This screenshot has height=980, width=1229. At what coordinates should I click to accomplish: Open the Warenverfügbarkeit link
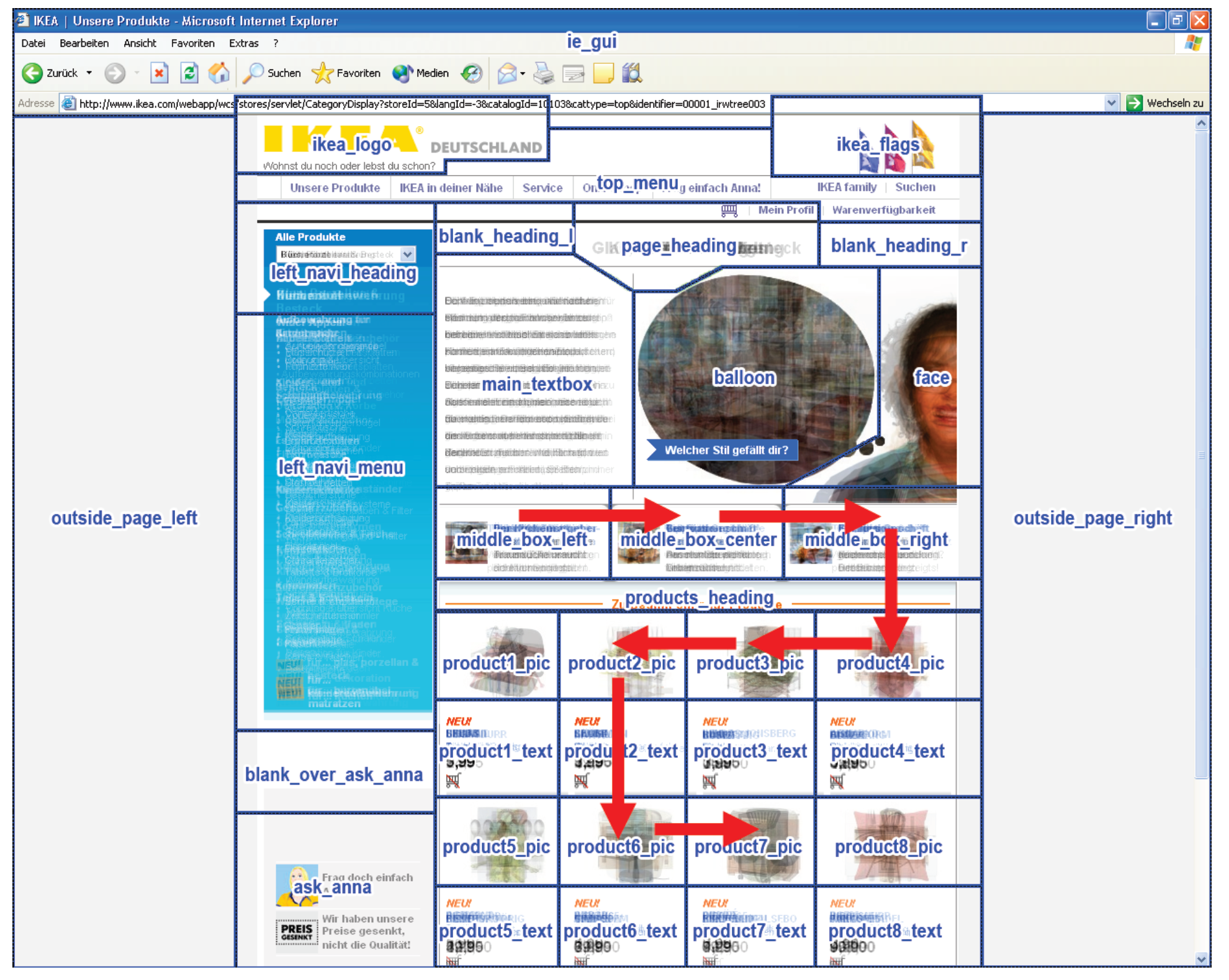tap(883, 210)
